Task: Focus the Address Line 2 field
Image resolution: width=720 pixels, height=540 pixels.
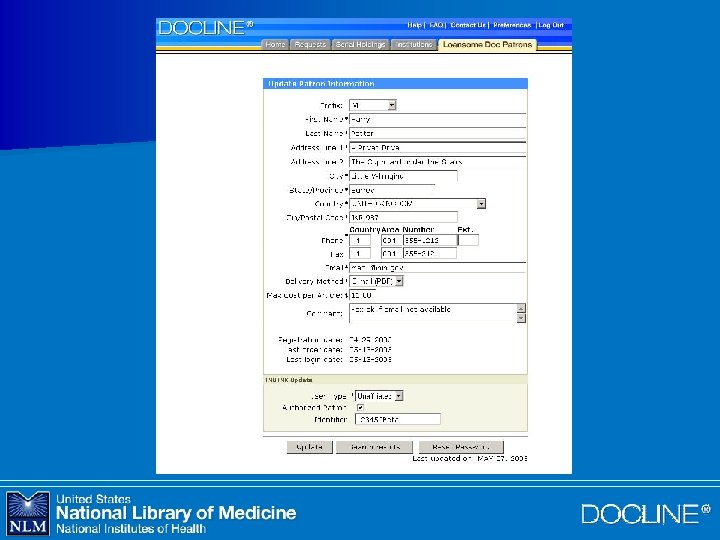Action: [438, 162]
